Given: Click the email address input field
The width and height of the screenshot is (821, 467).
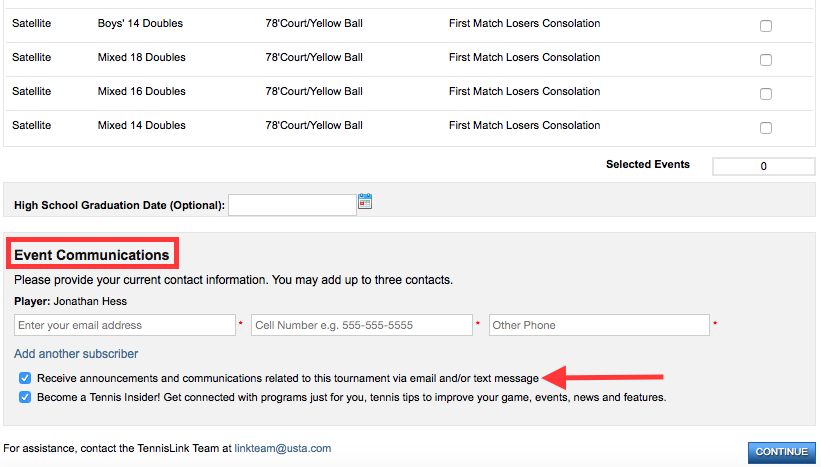Looking at the screenshot, I should (125, 325).
